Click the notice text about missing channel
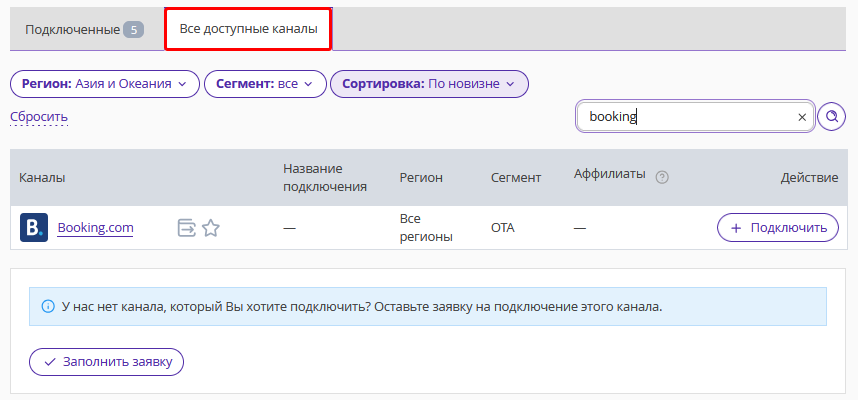The image size is (858, 400). pos(362,306)
